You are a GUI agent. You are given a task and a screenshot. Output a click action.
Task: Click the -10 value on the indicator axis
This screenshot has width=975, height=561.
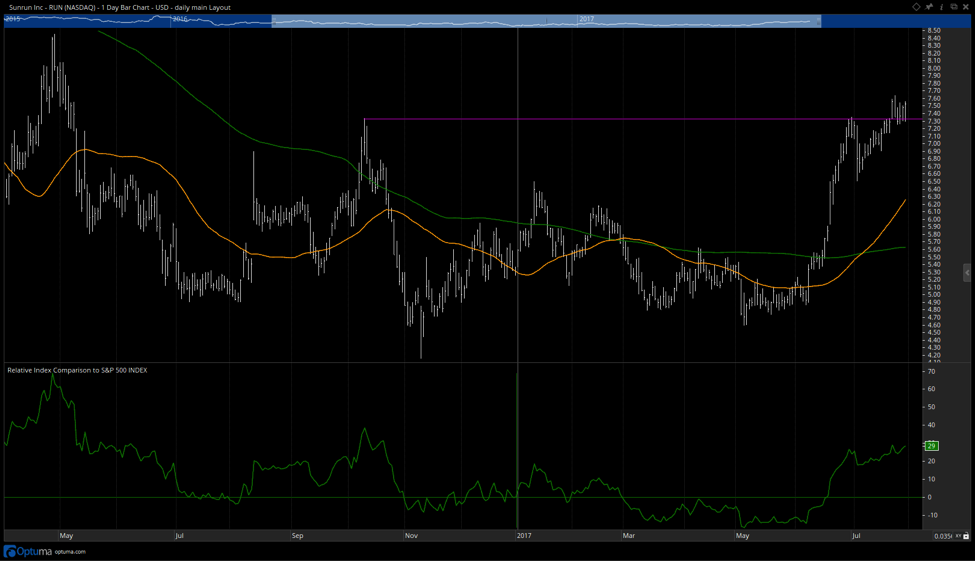(933, 515)
